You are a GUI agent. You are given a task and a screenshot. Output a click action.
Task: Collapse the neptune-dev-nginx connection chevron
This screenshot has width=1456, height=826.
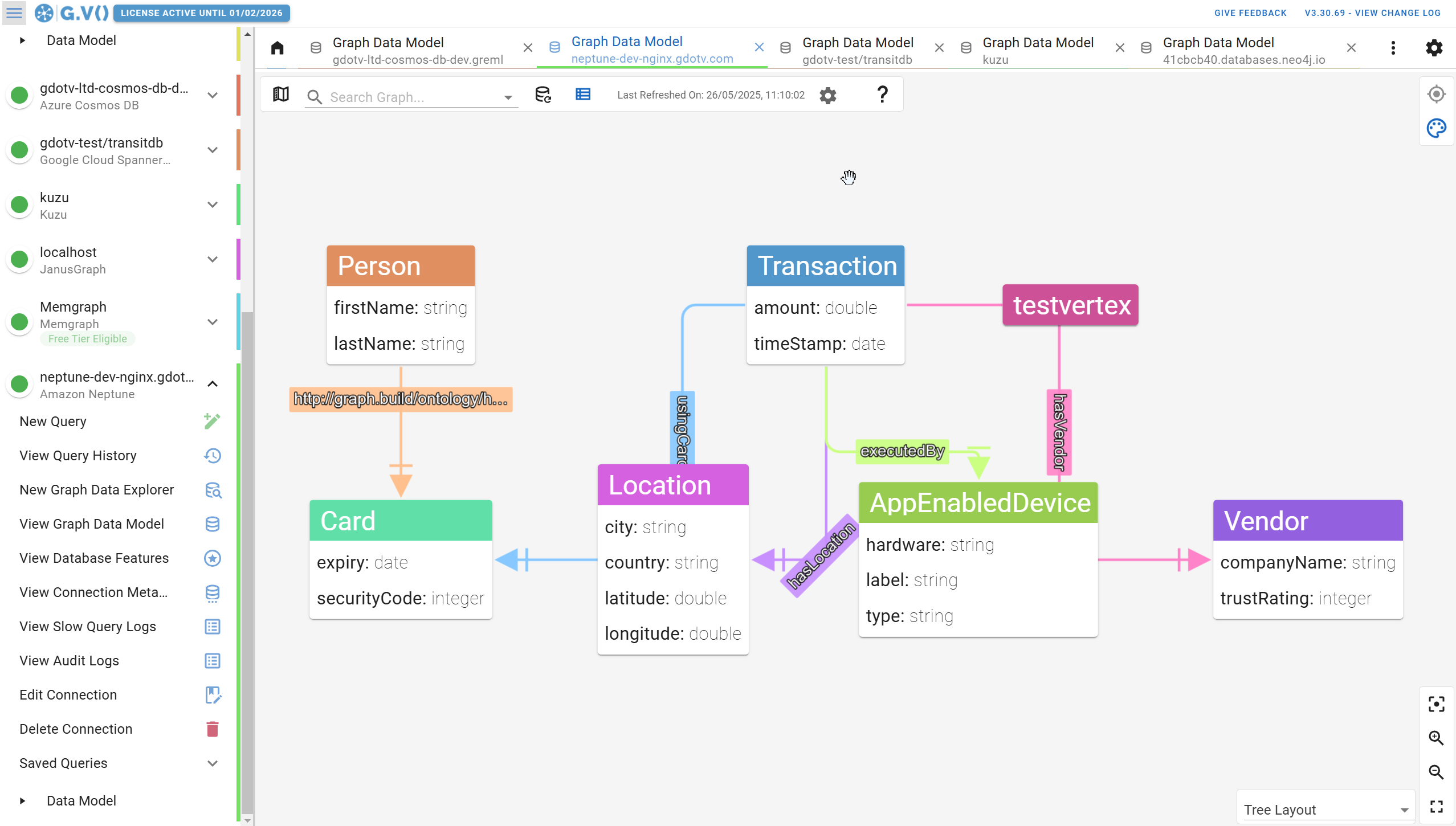point(213,384)
